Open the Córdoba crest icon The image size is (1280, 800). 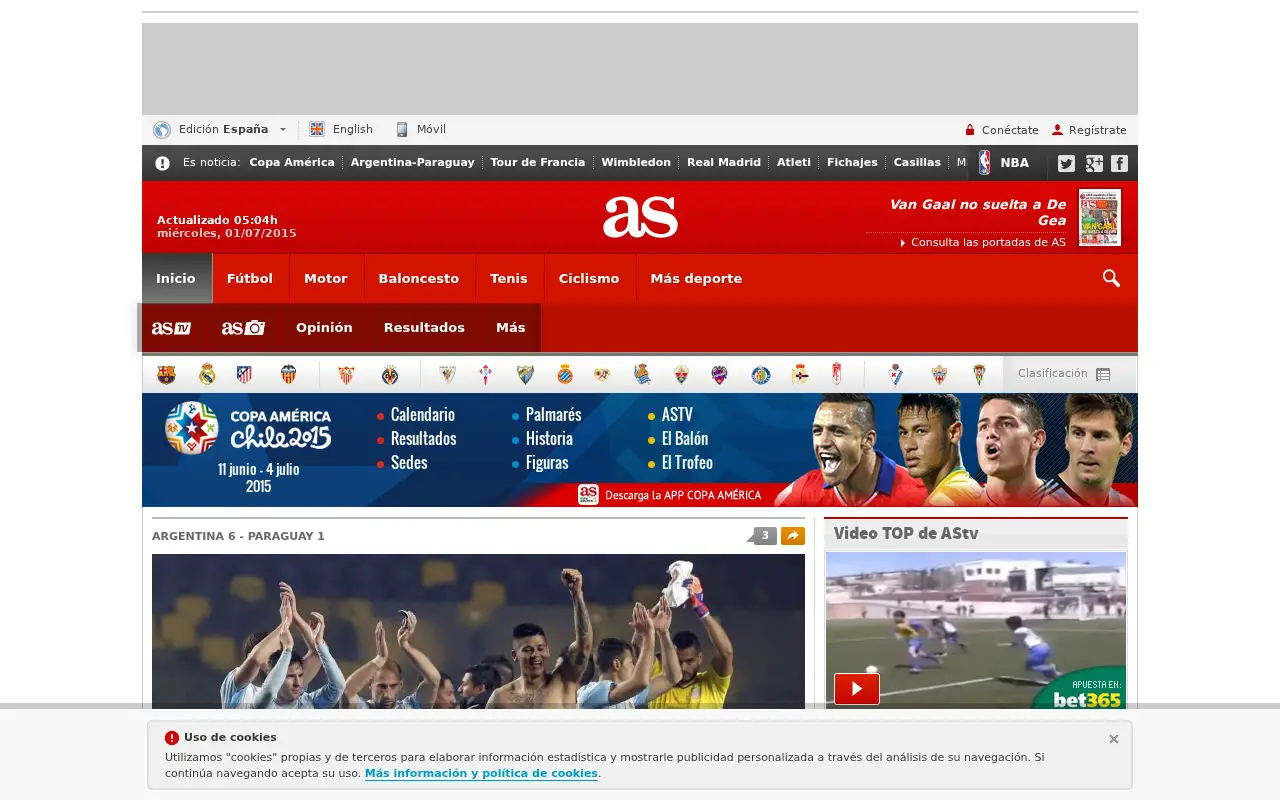[x=980, y=375]
